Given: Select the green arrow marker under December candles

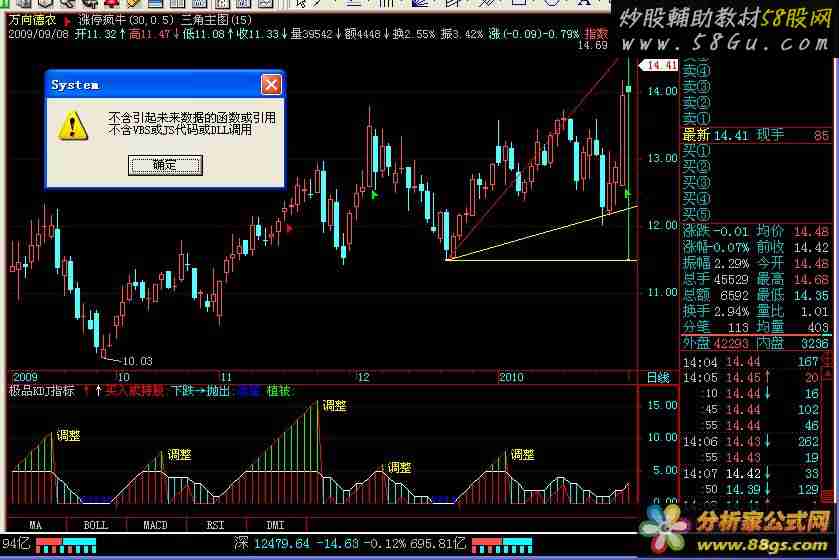Looking at the screenshot, I should click(375, 195).
